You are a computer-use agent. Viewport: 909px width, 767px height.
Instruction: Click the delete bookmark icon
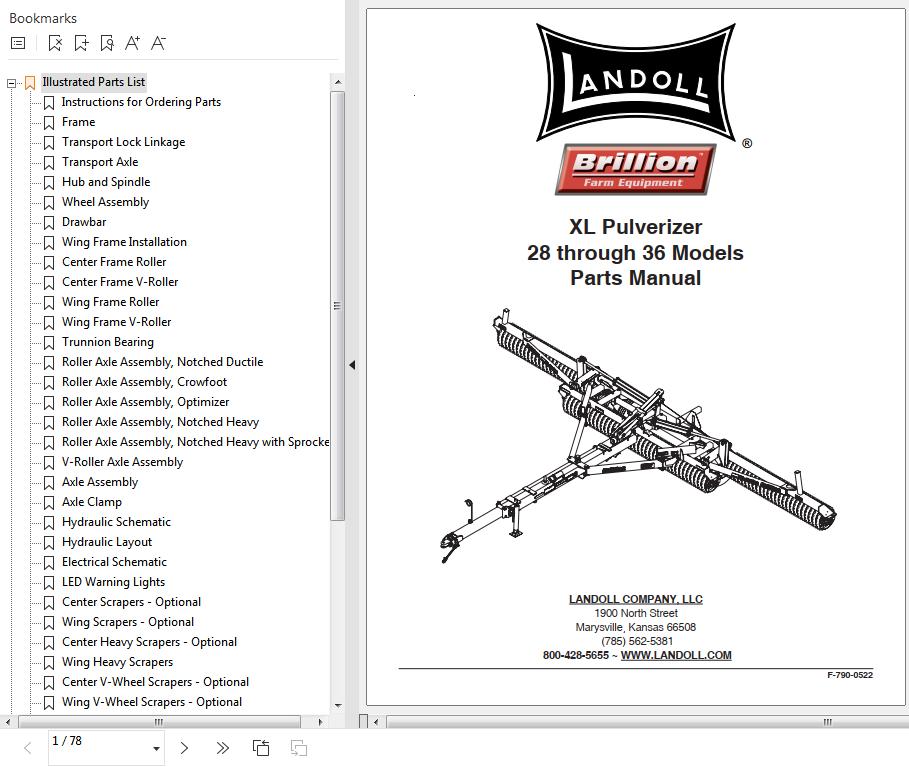[55, 43]
